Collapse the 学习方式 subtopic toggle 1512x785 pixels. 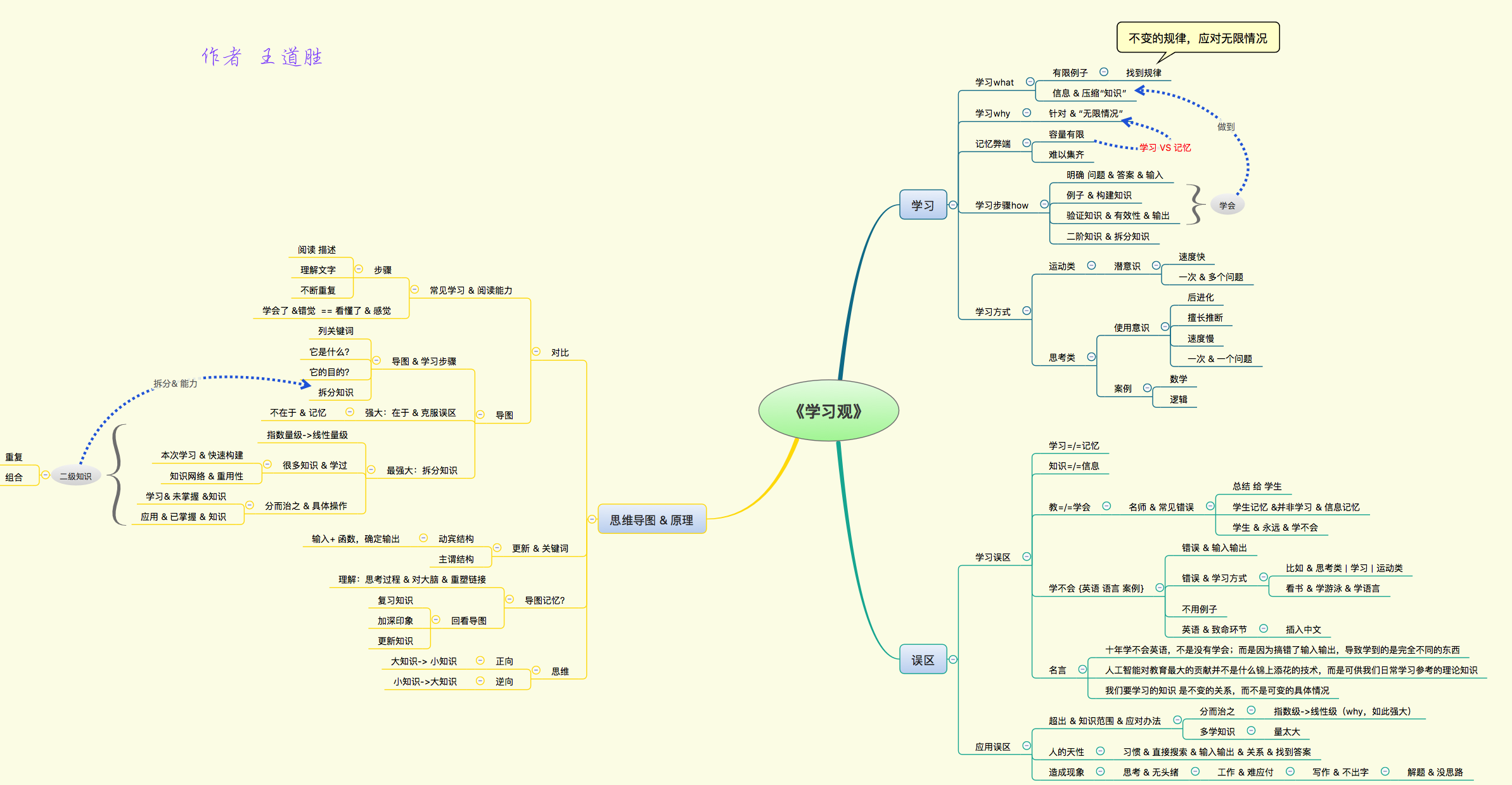(1027, 311)
